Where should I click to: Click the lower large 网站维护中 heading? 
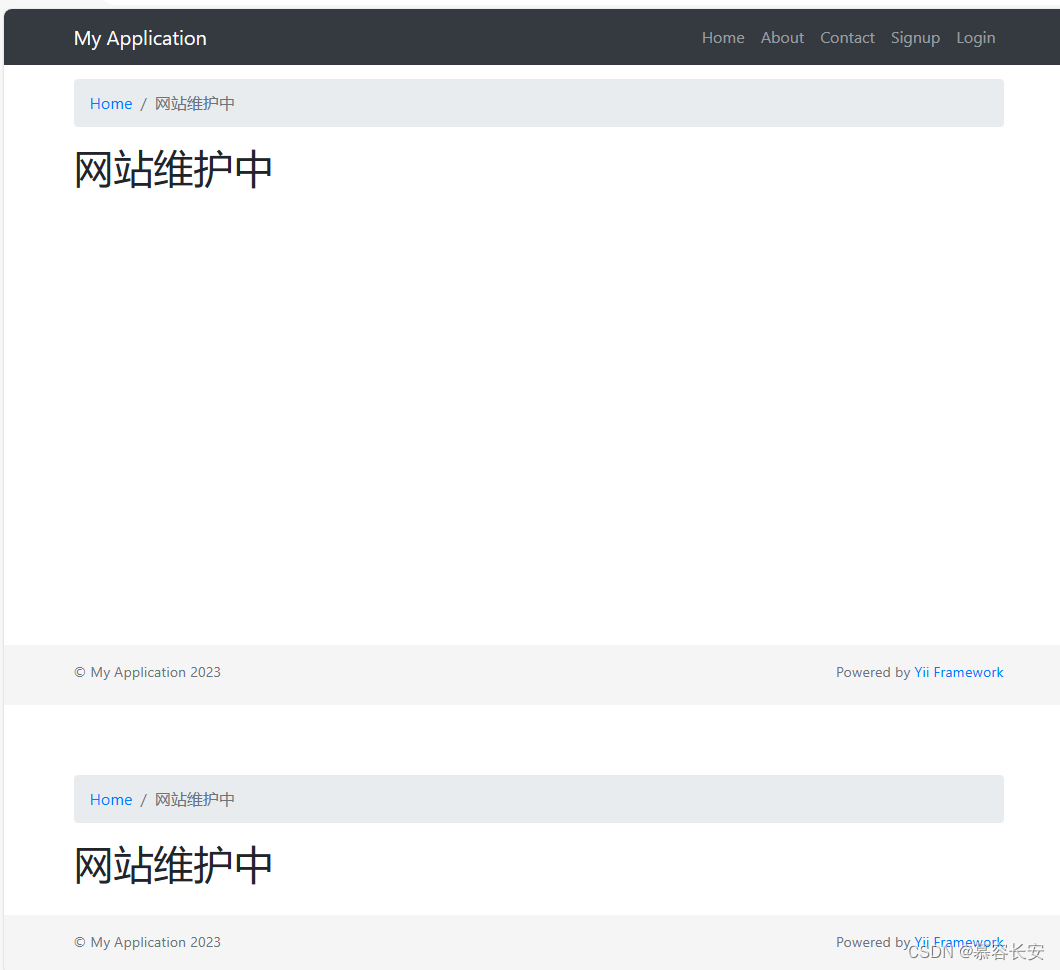point(173,865)
